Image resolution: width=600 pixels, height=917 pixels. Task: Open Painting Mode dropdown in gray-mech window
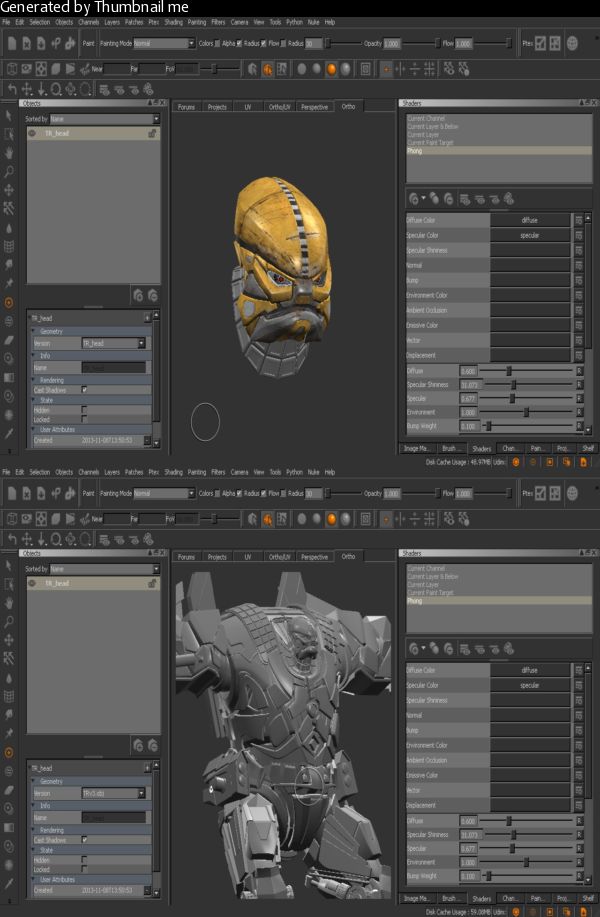[164, 493]
